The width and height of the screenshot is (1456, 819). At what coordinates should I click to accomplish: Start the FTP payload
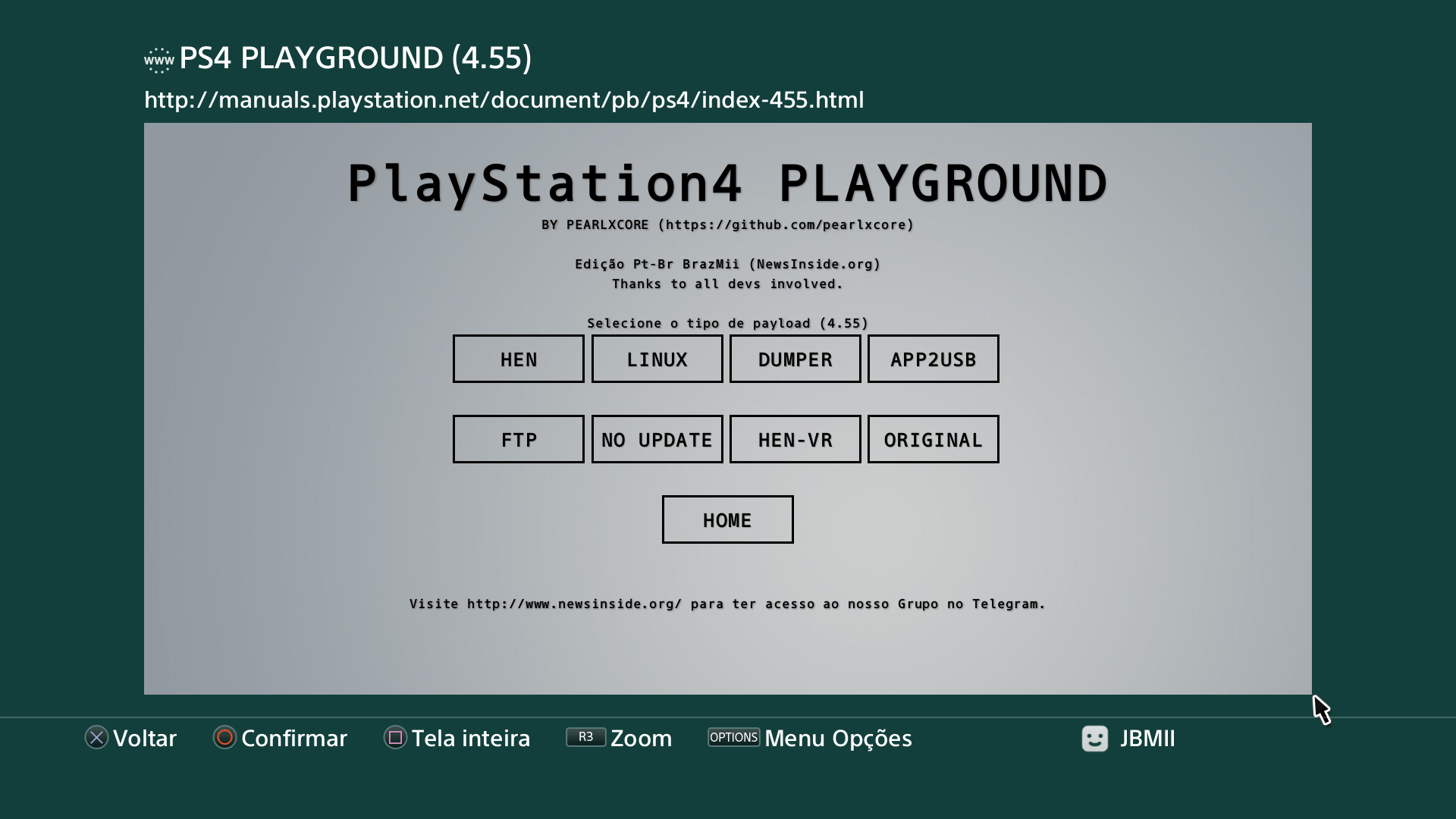(x=519, y=439)
